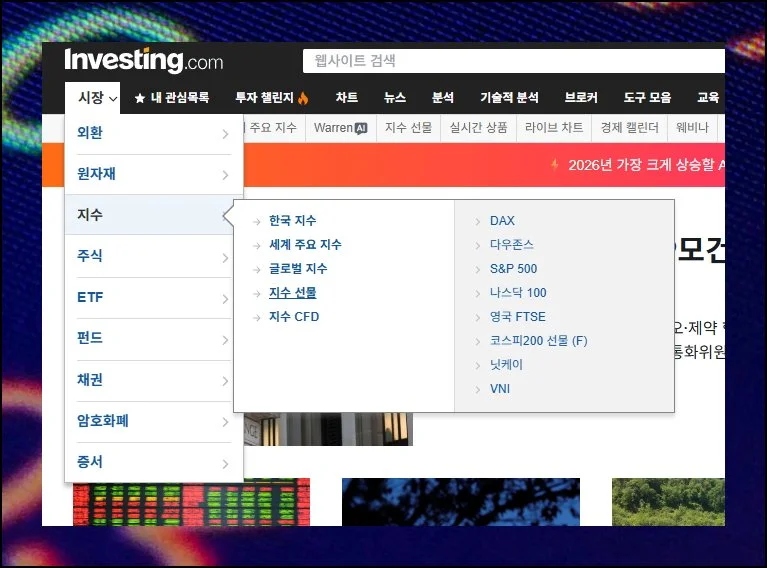This screenshot has height=568, width=767.
Task: Click the orange 2026년 promotion banner
Action: [640, 165]
